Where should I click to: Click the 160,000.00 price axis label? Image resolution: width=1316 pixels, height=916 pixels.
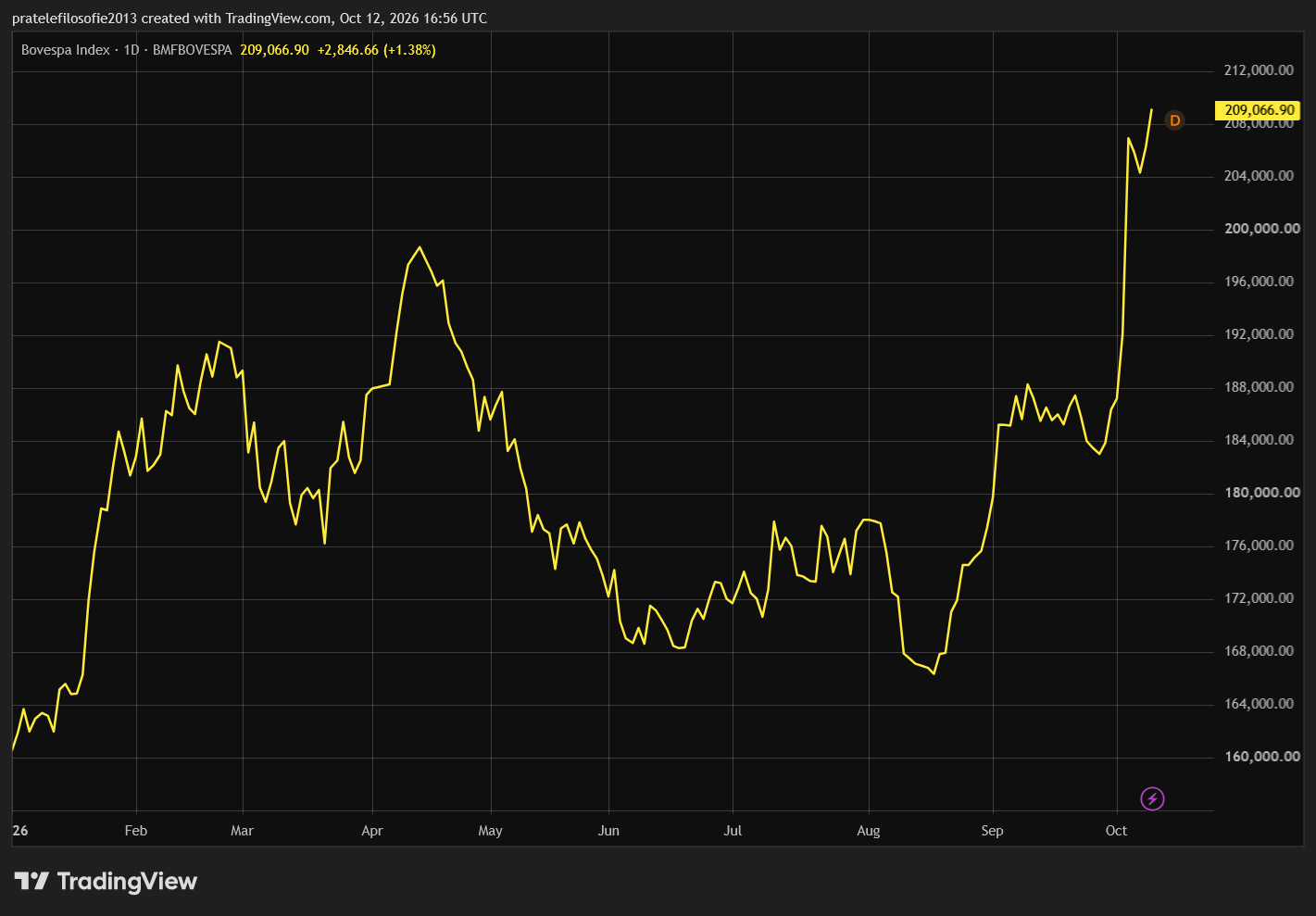coord(1261,757)
